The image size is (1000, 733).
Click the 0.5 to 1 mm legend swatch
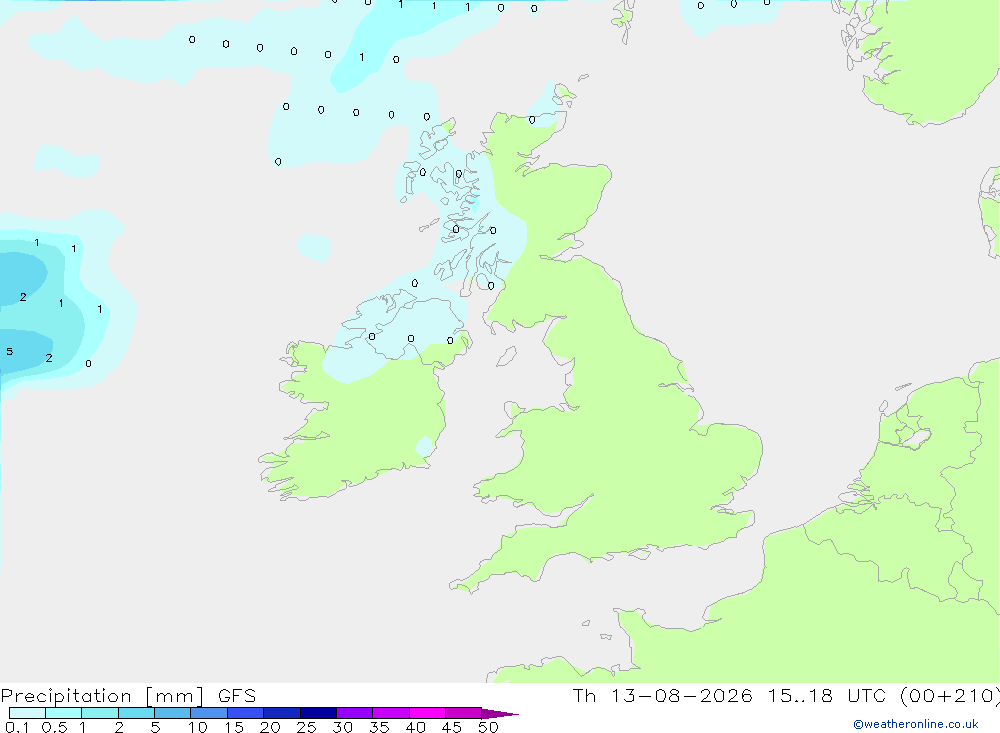64,713
